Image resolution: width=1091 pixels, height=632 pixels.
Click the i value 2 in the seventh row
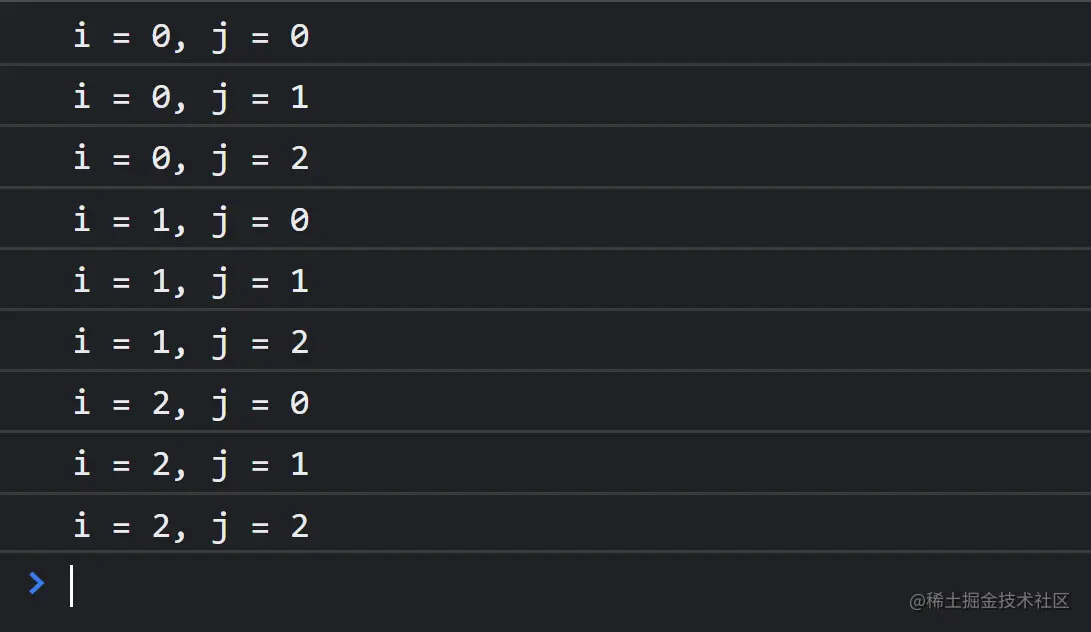click(x=161, y=403)
